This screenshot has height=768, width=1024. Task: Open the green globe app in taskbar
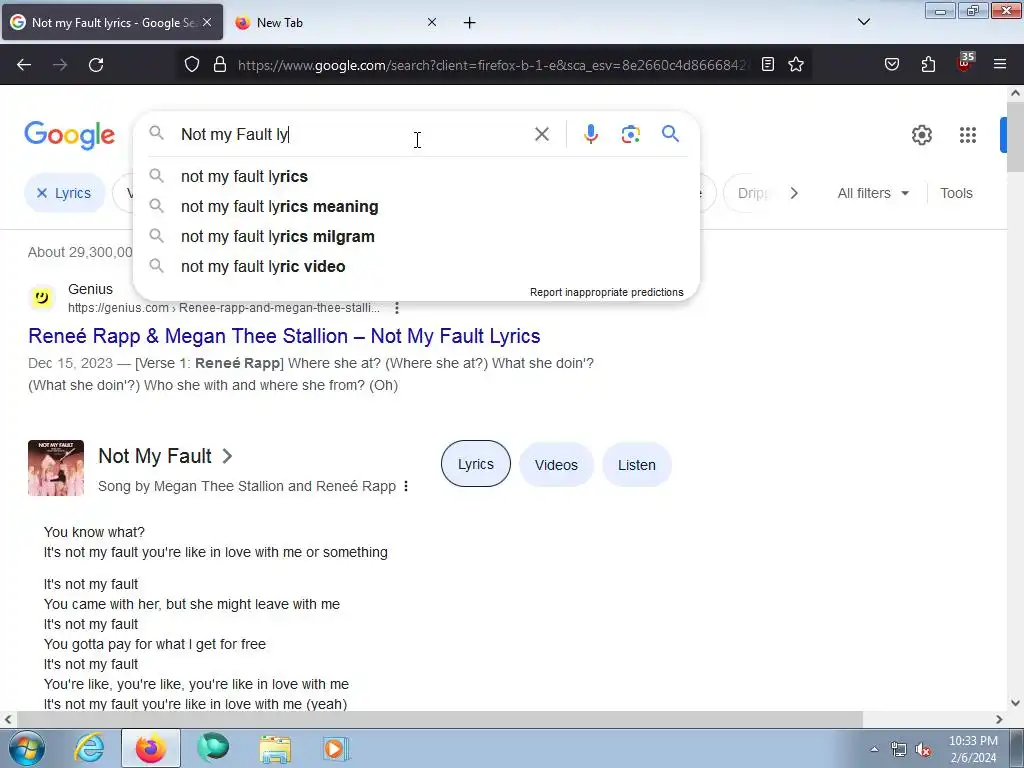pos(213,748)
